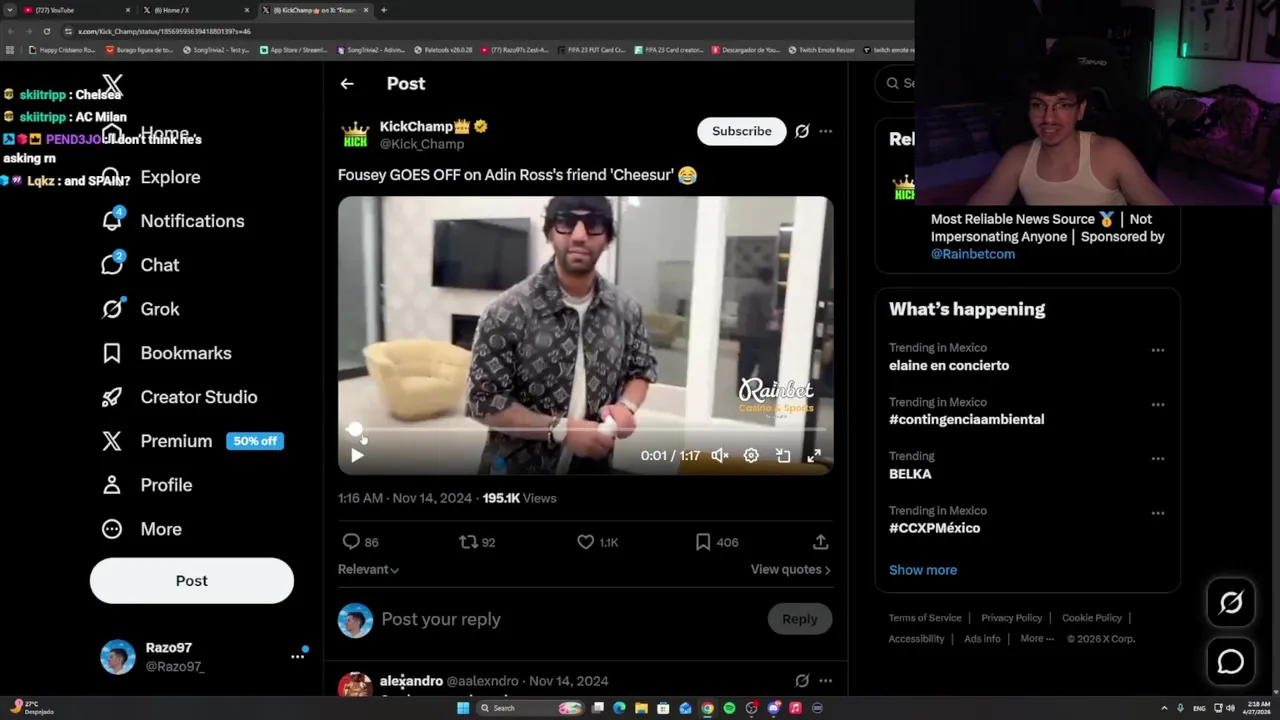This screenshot has height=720, width=1280.
Task: Open the KickChamp profile avatar
Action: pyautogui.click(x=355, y=135)
